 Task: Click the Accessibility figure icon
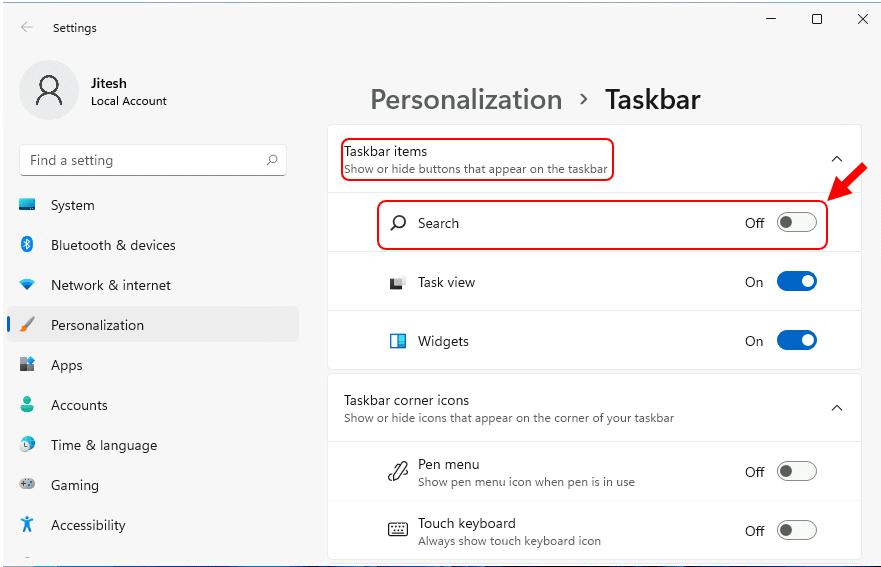26,524
